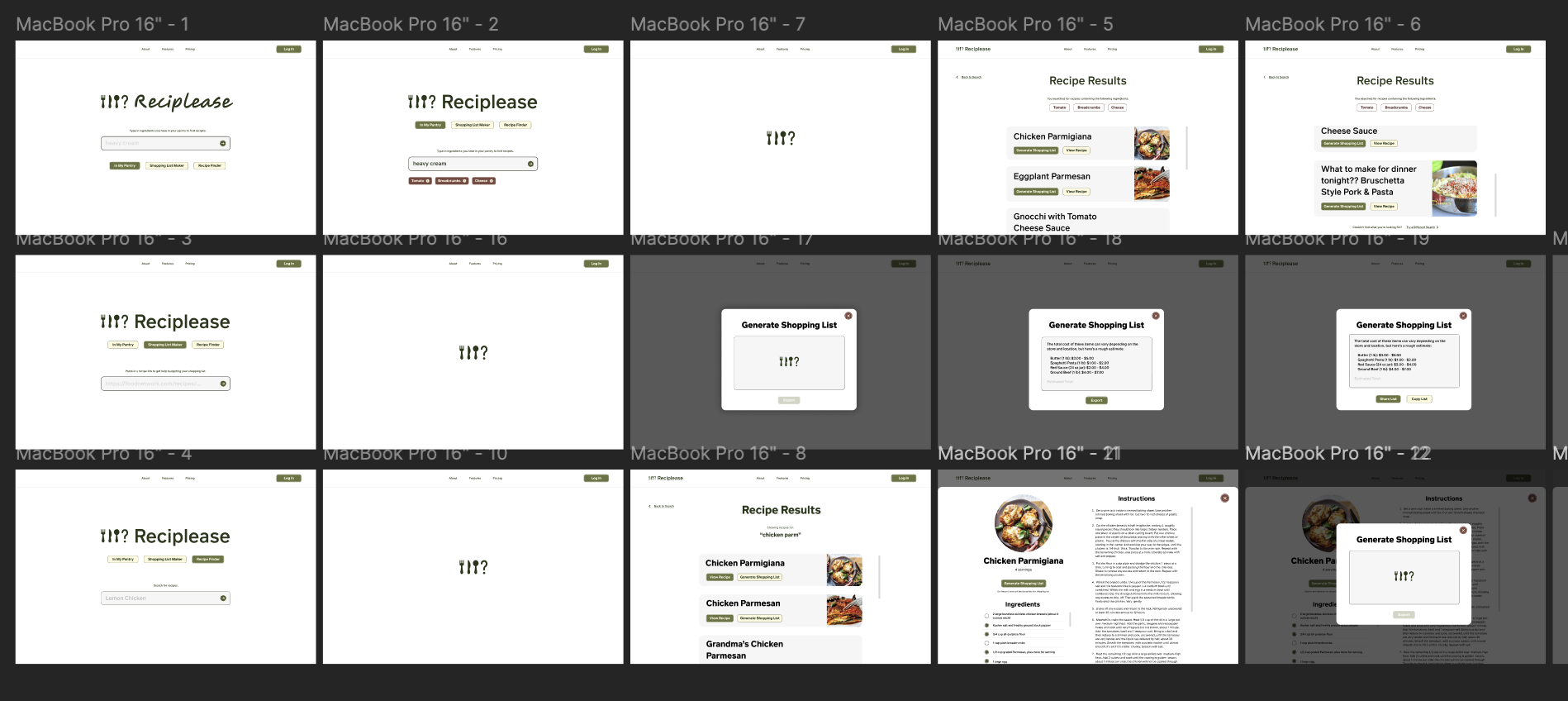1568x701 pixels.
Task: Click the utensils logo in frame 10
Action: (x=473, y=567)
